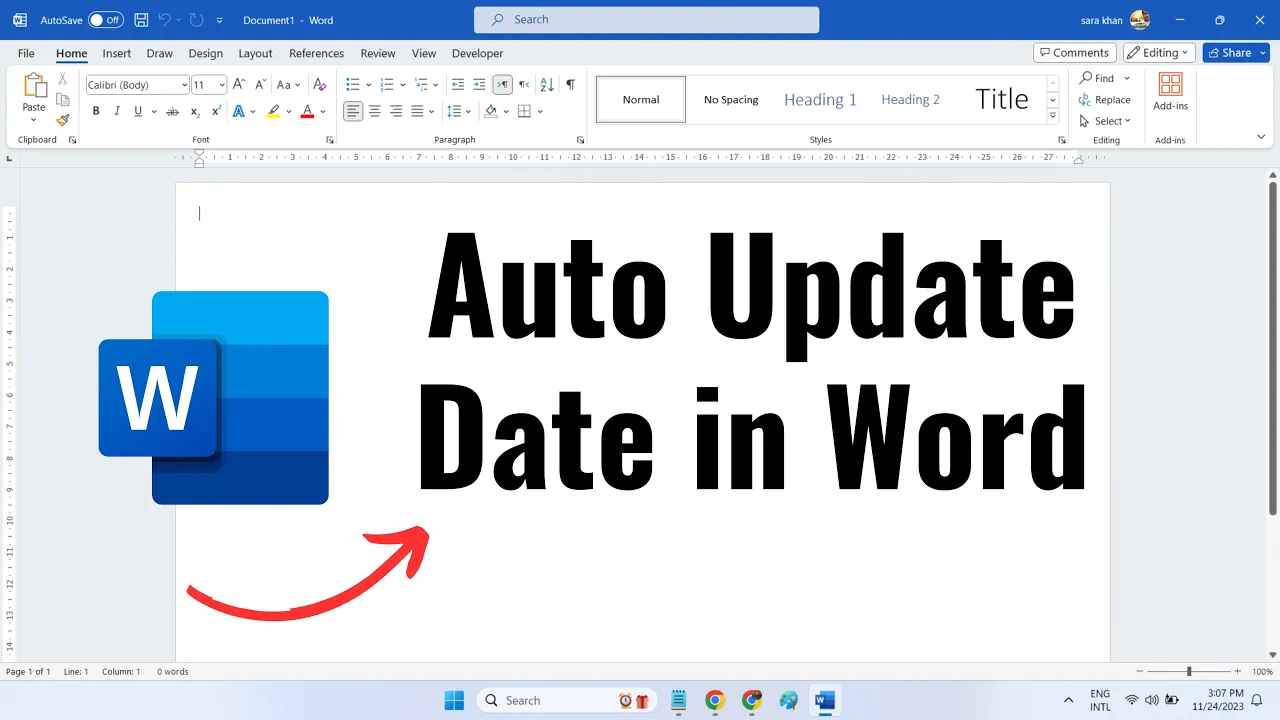Open the Calibri (Body) font name dropdown
The image size is (1280, 720).
click(184, 85)
